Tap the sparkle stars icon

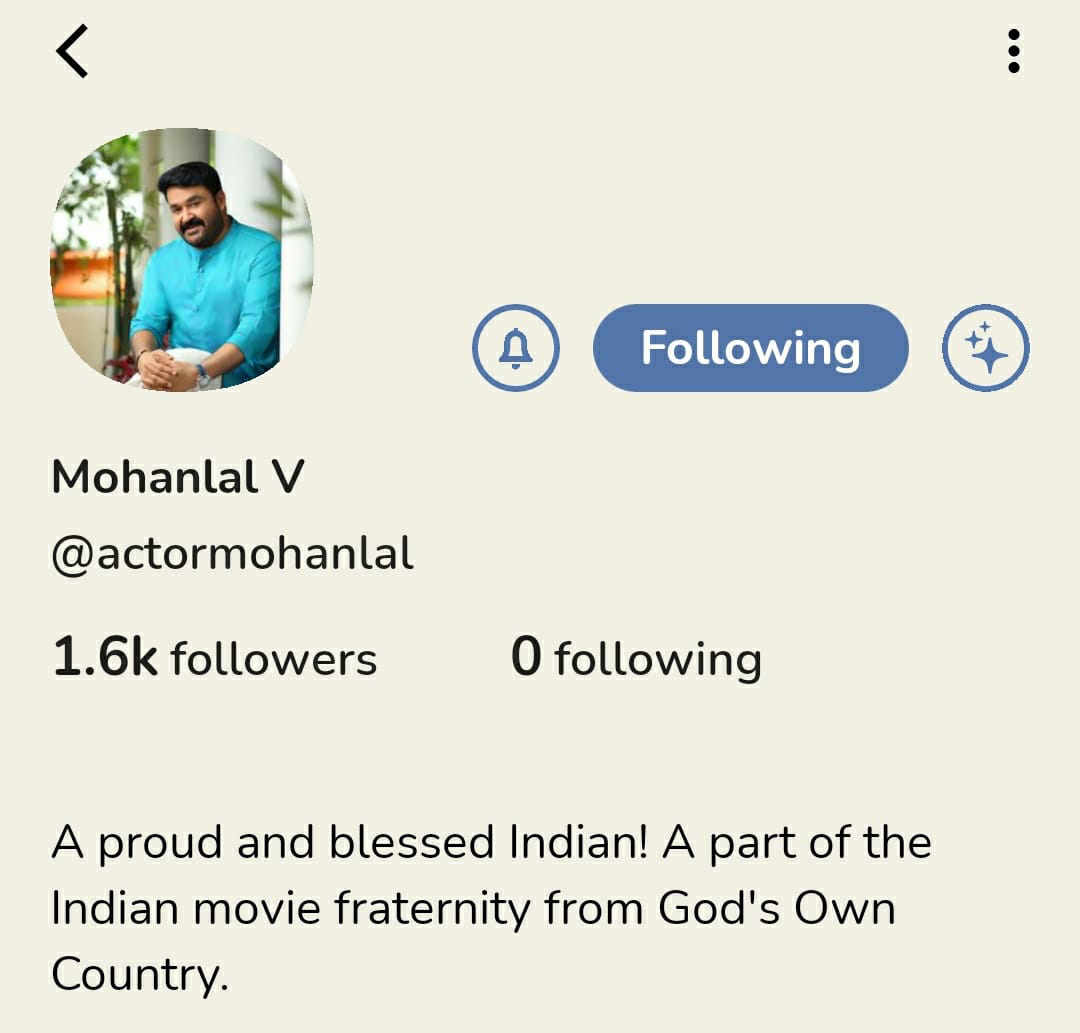tap(986, 348)
